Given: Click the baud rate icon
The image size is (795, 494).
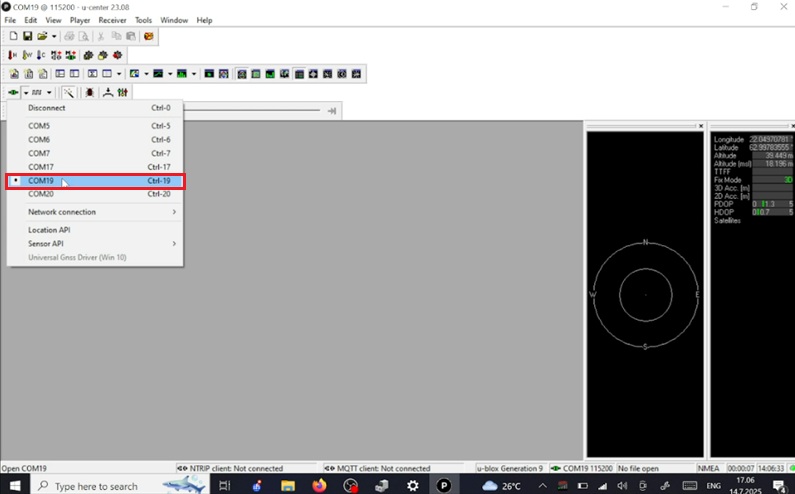Looking at the screenshot, I should [x=36, y=92].
